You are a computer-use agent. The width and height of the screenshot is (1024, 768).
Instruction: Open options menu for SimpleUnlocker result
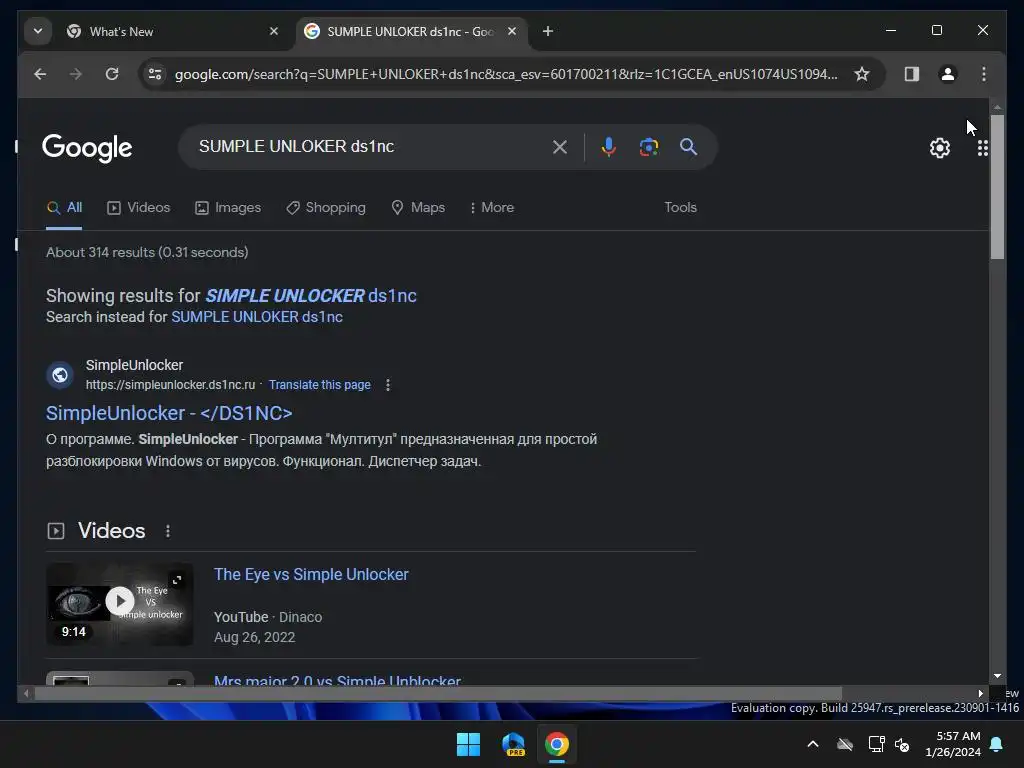click(388, 385)
